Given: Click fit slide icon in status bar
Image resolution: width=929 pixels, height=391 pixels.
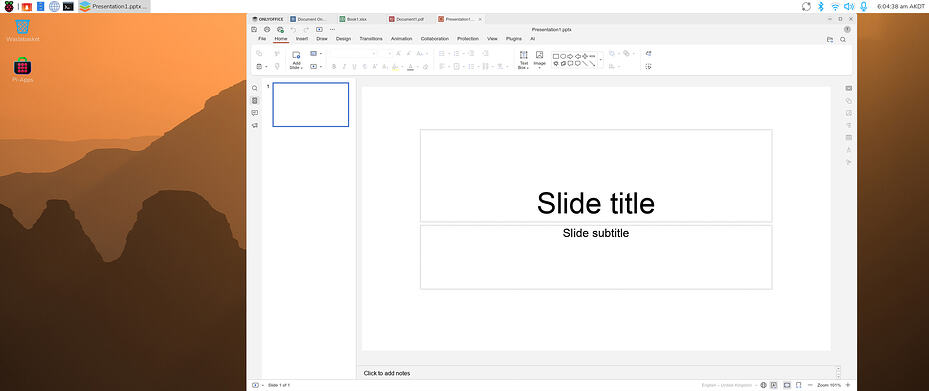Looking at the screenshot, I should click(x=787, y=385).
